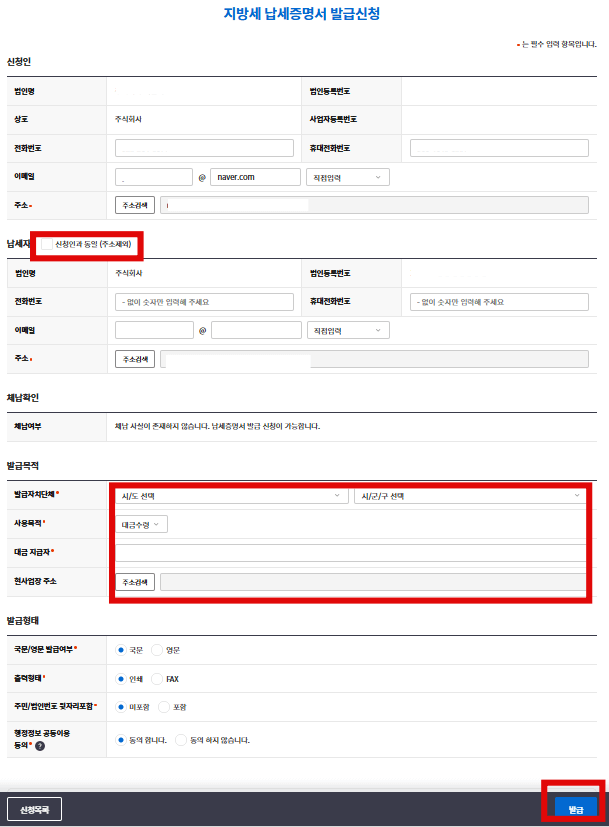The image size is (609, 827).
Task: Focus applicant 전화번호 input field
Action: click(205, 148)
